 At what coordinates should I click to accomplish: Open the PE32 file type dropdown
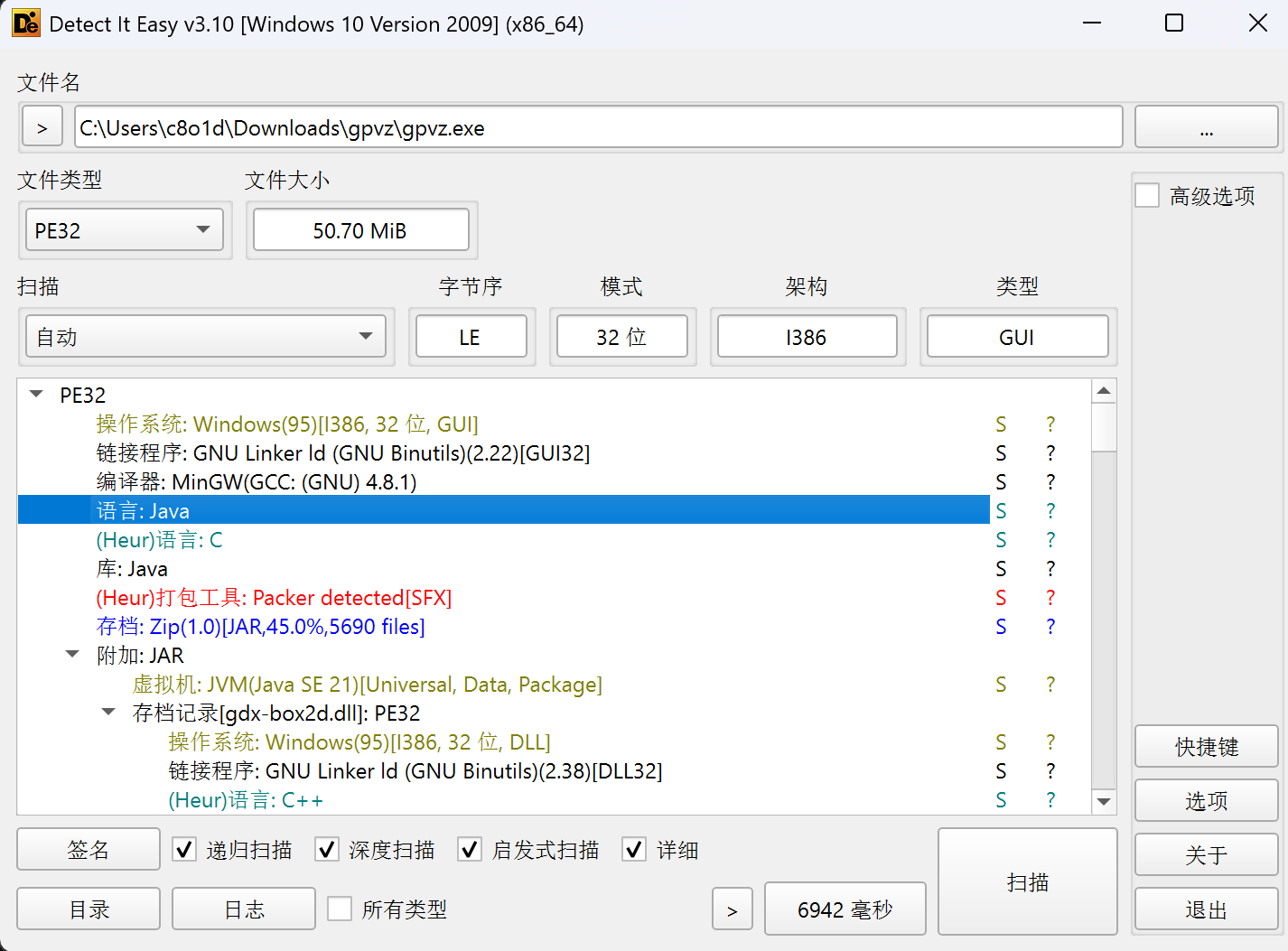[x=125, y=230]
